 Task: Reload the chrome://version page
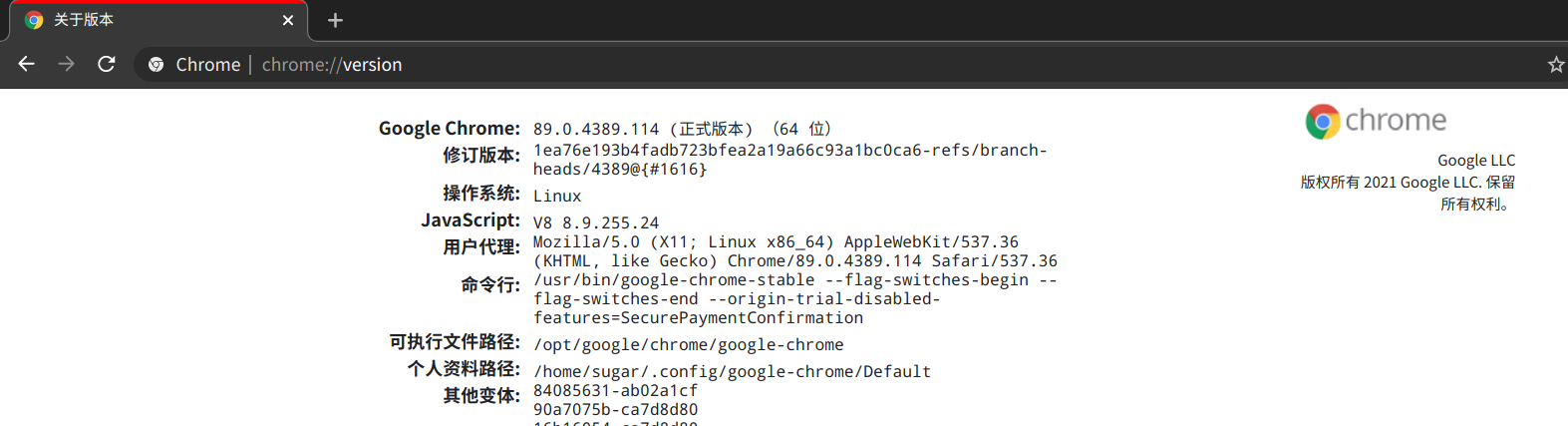click(x=107, y=64)
